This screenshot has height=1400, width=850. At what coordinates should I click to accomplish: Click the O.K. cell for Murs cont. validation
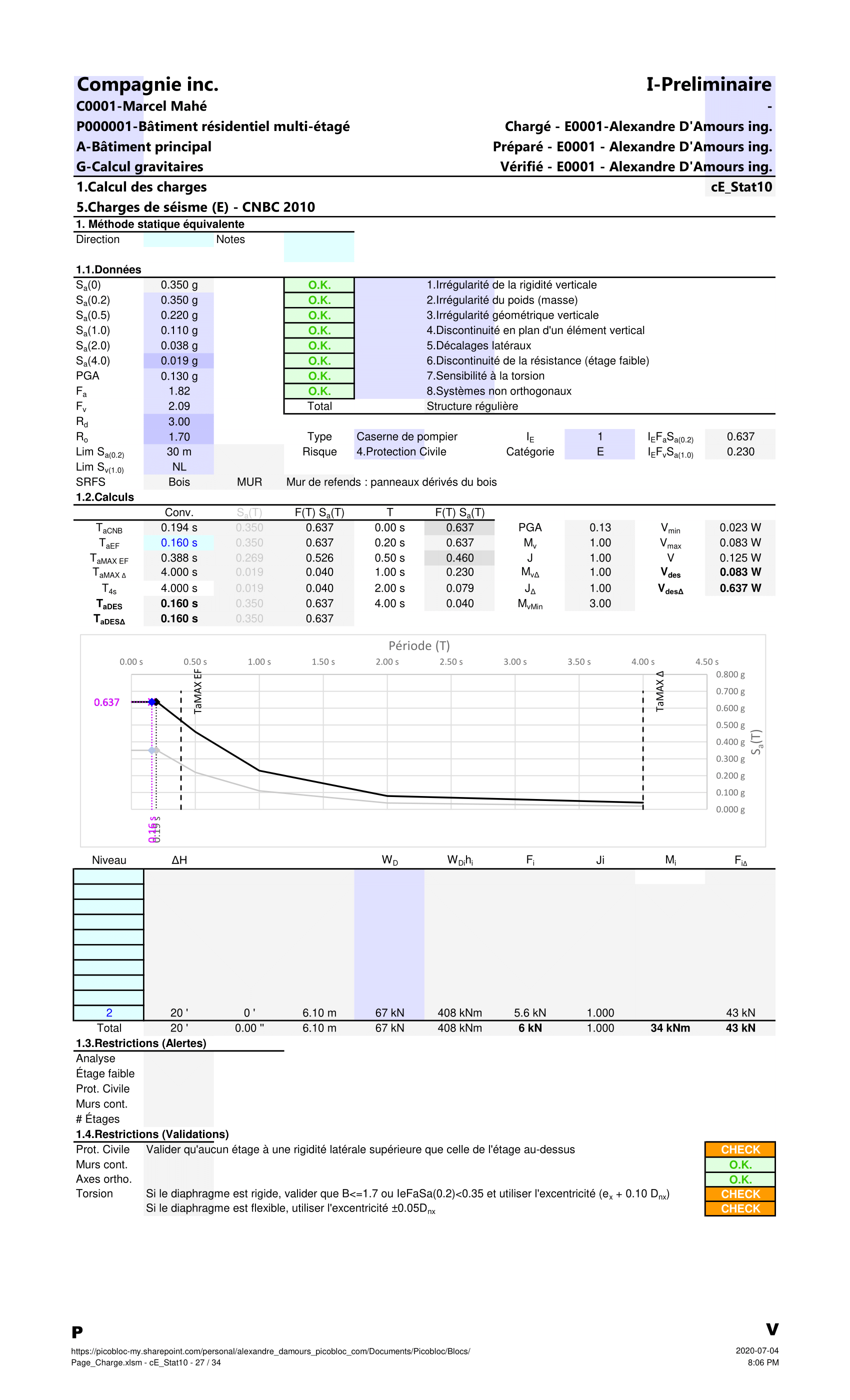point(740,1165)
